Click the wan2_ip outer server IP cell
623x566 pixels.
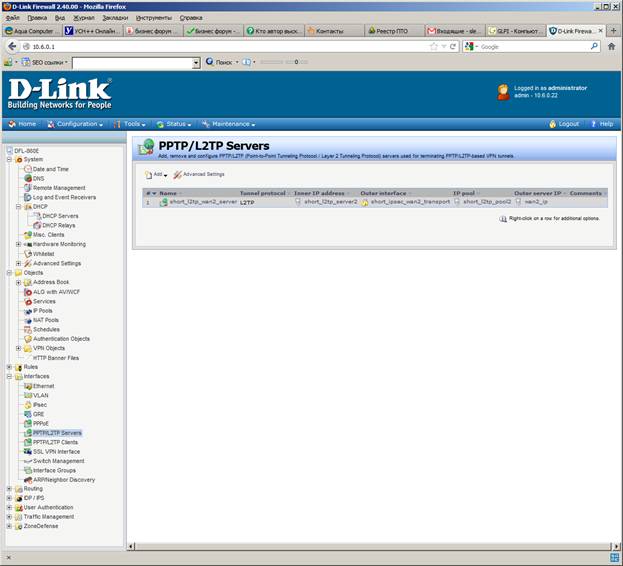pyautogui.click(x=536, y=202)
